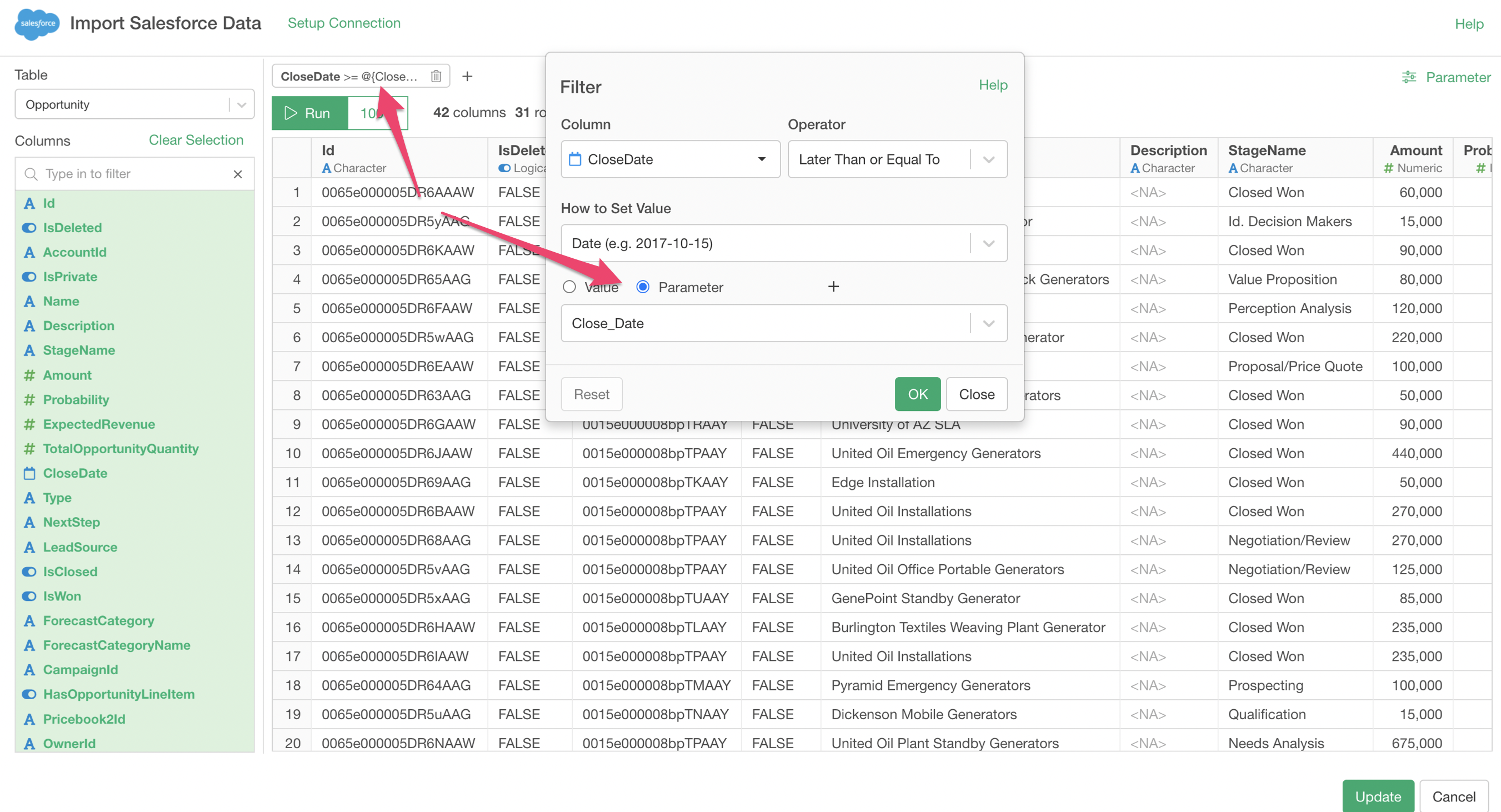Select the Parameter radio button

[x=643, y=287]
